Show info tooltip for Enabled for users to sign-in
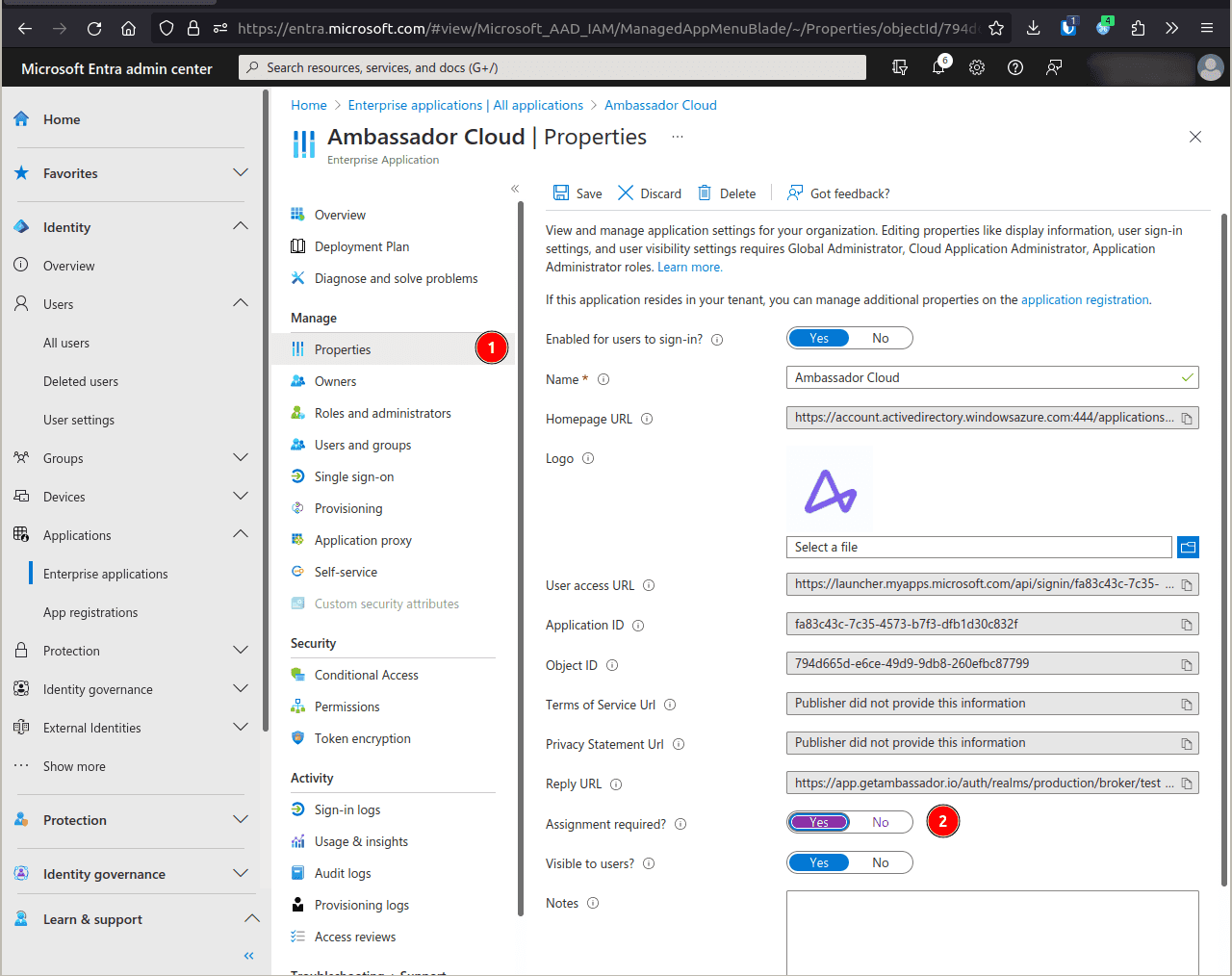This screenshot has width=1232, height=976. tap(717, 340)
